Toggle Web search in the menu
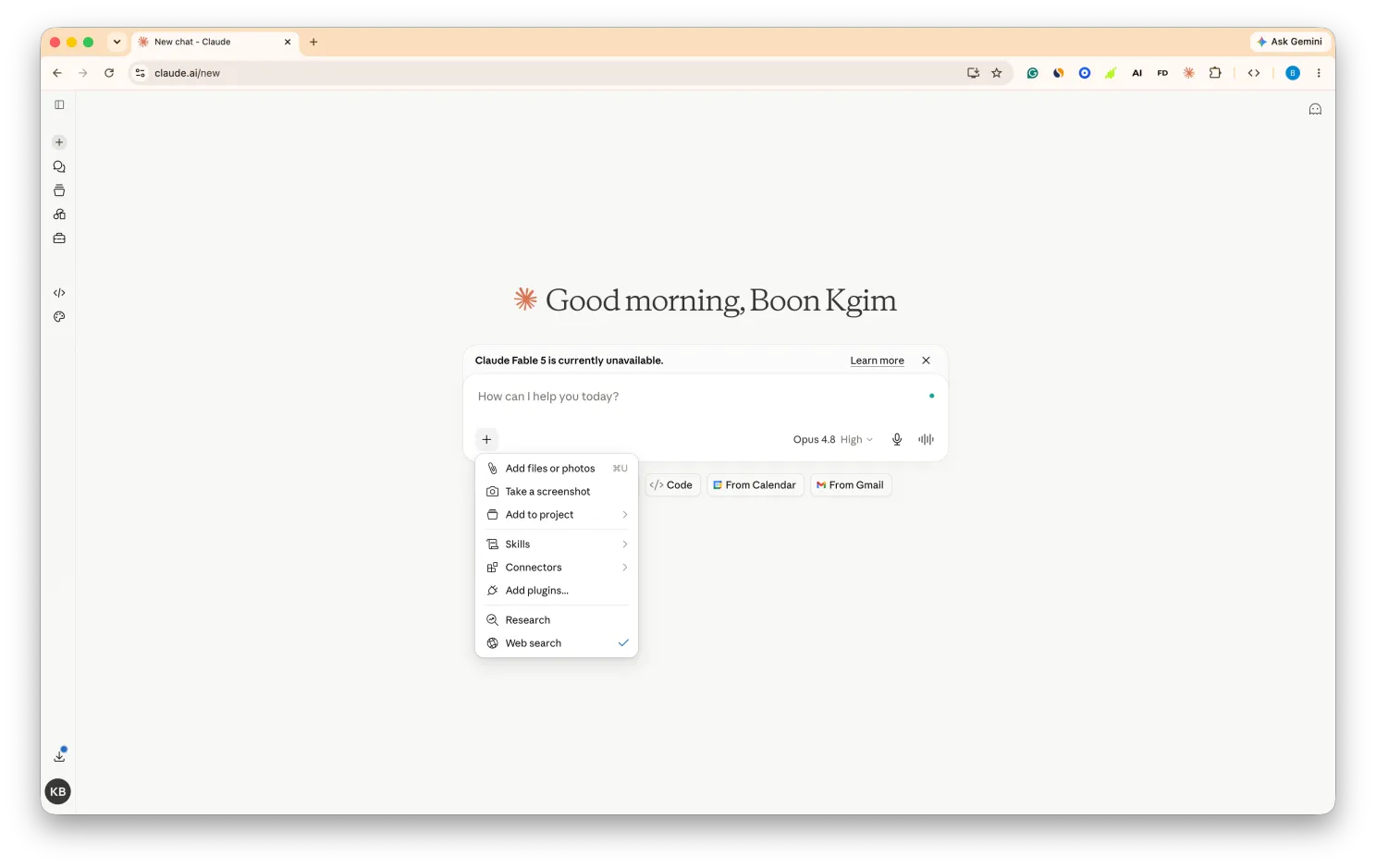 tap(557, 643)
